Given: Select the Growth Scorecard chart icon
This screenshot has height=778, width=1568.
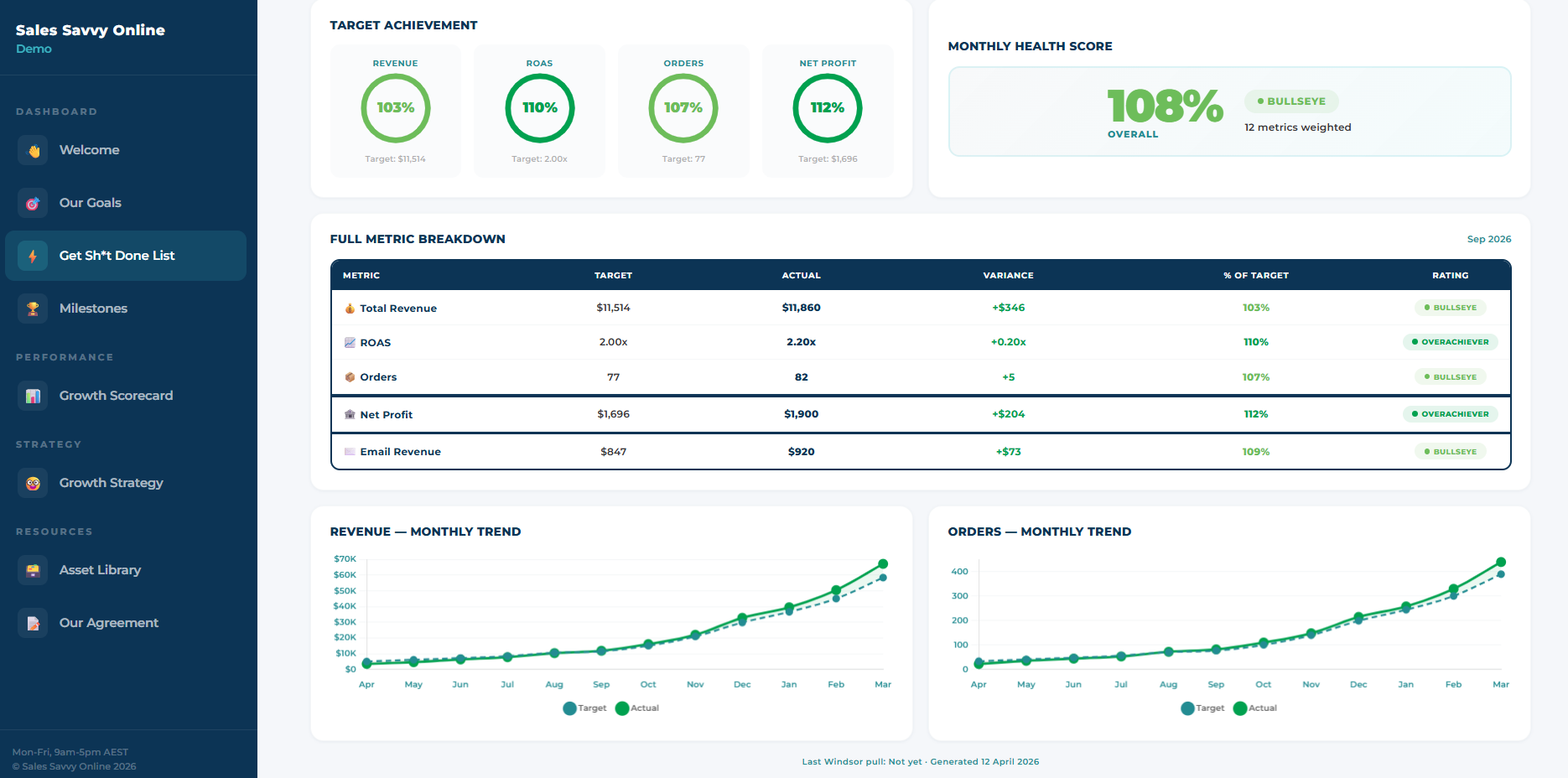Looking at the screenshot, I should click(x=32, y=395).
